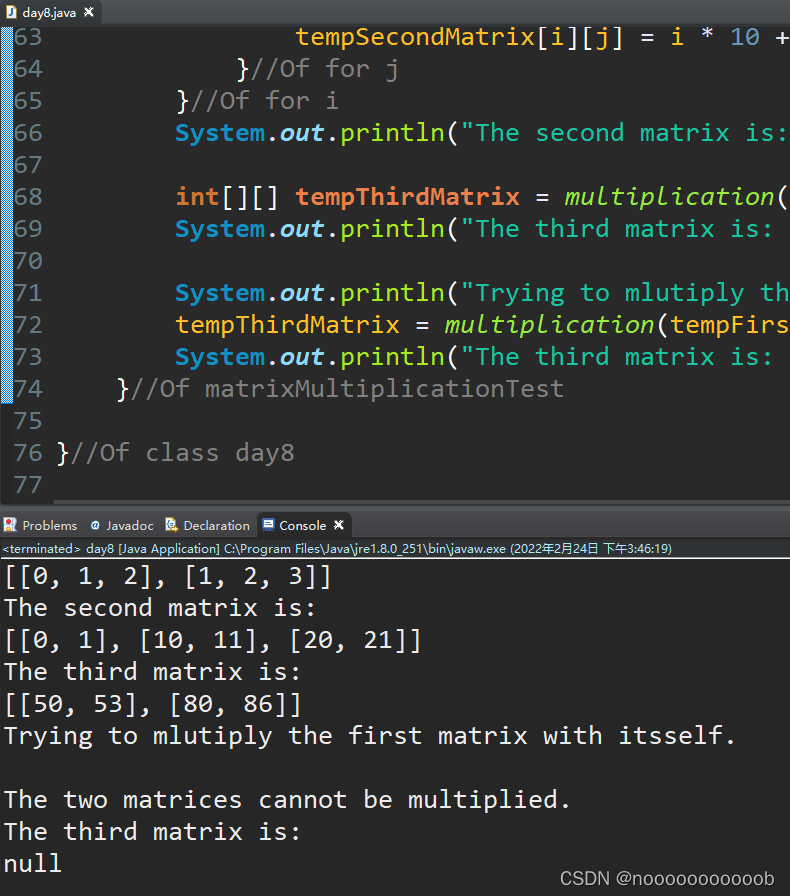This screenshot has height=896, width=790.
Task: Click the editor horizontal scrollbar
Action: (421, 502)
